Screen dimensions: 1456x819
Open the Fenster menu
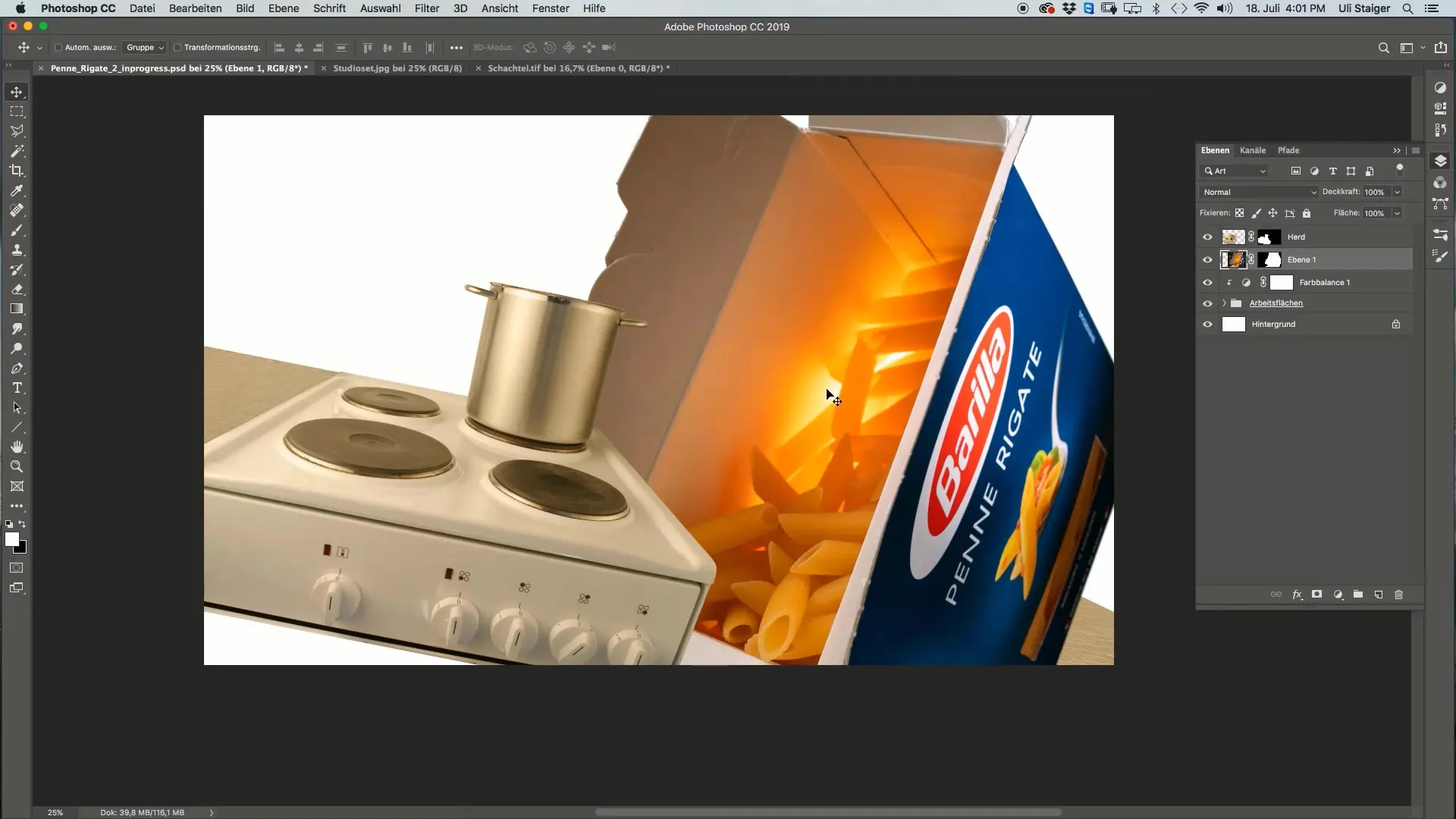tap(551, 8)
